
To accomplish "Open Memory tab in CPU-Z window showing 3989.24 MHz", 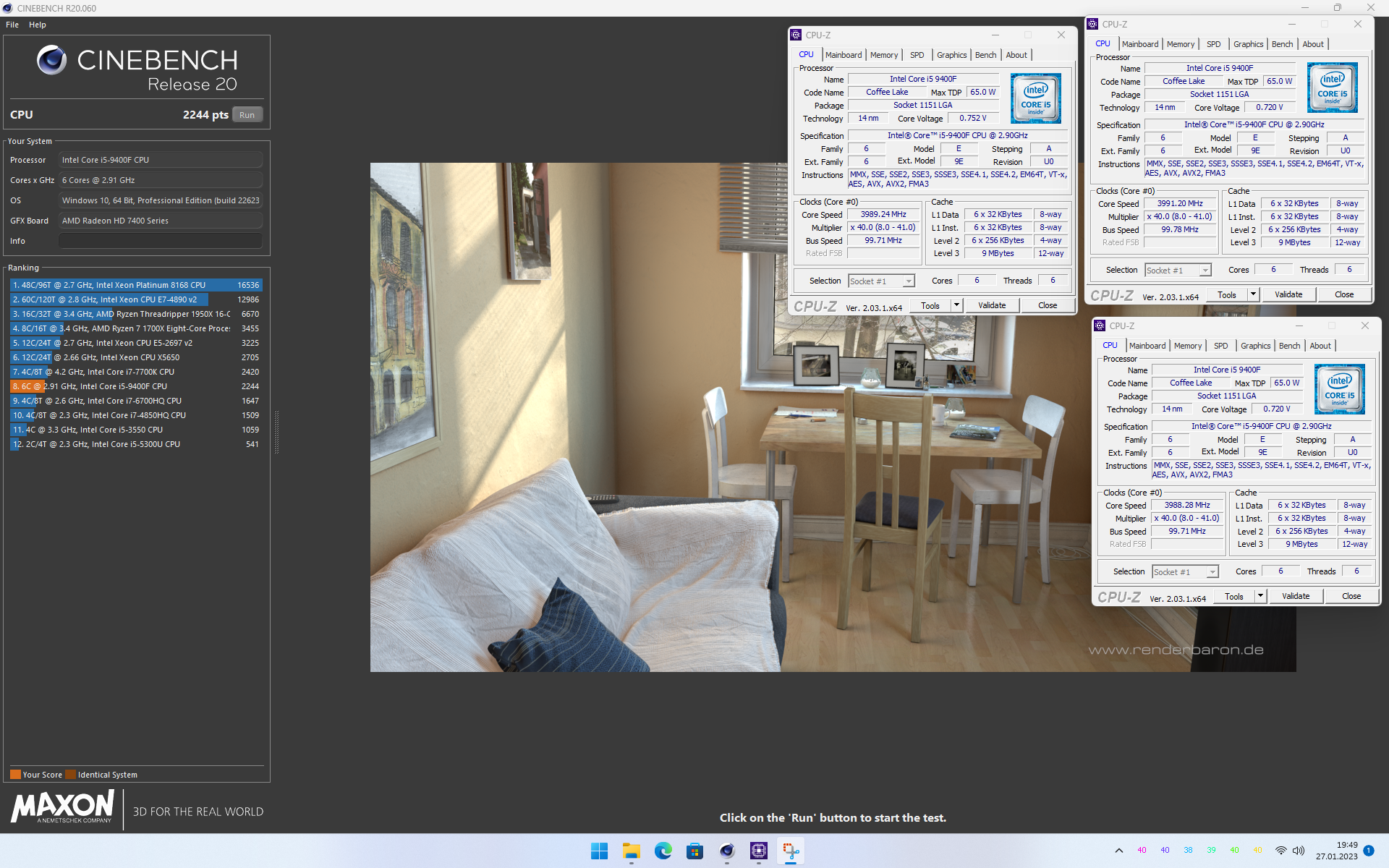I will pyautogui.click(x=884, y=55).
